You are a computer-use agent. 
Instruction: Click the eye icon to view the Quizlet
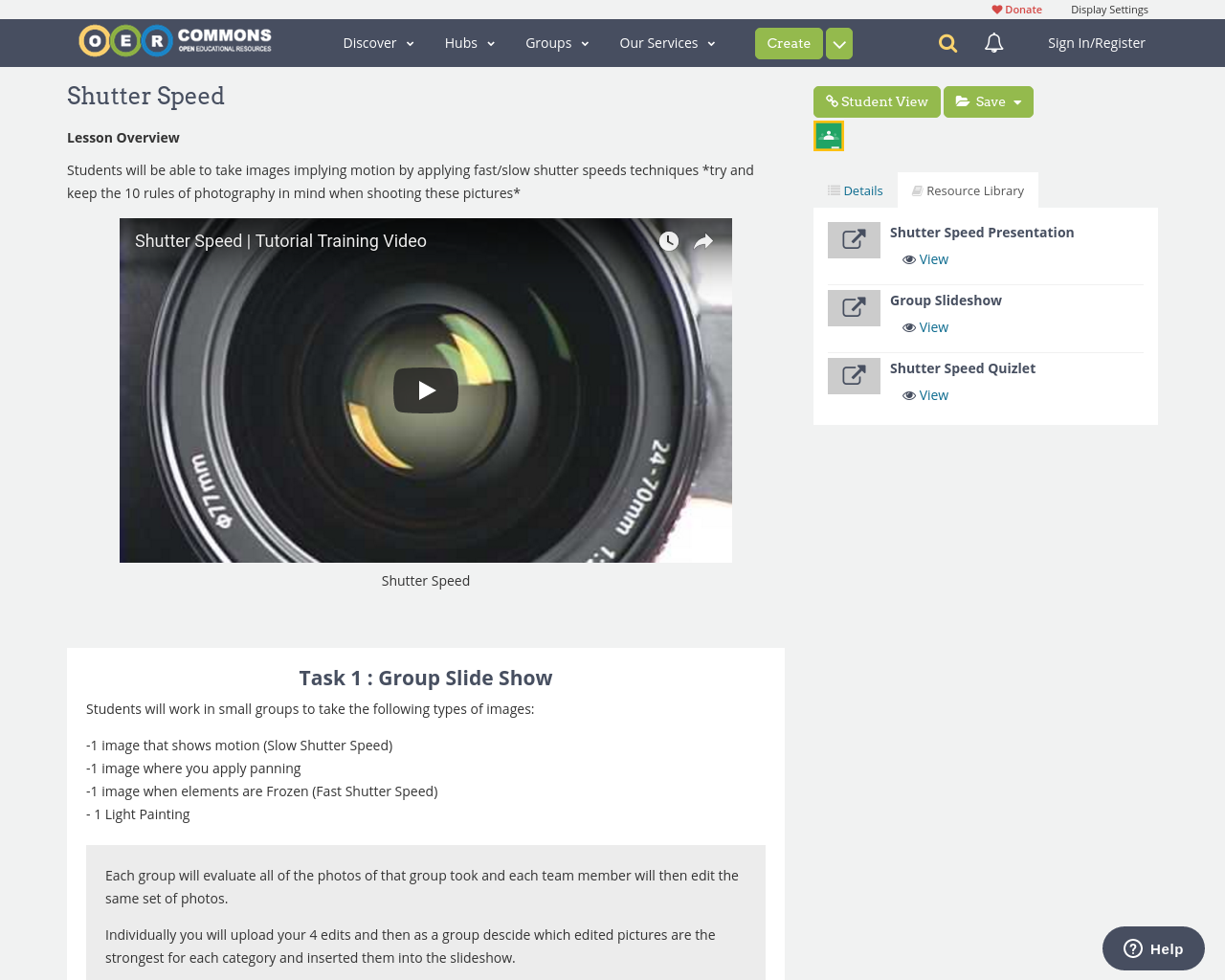[907, 394]
